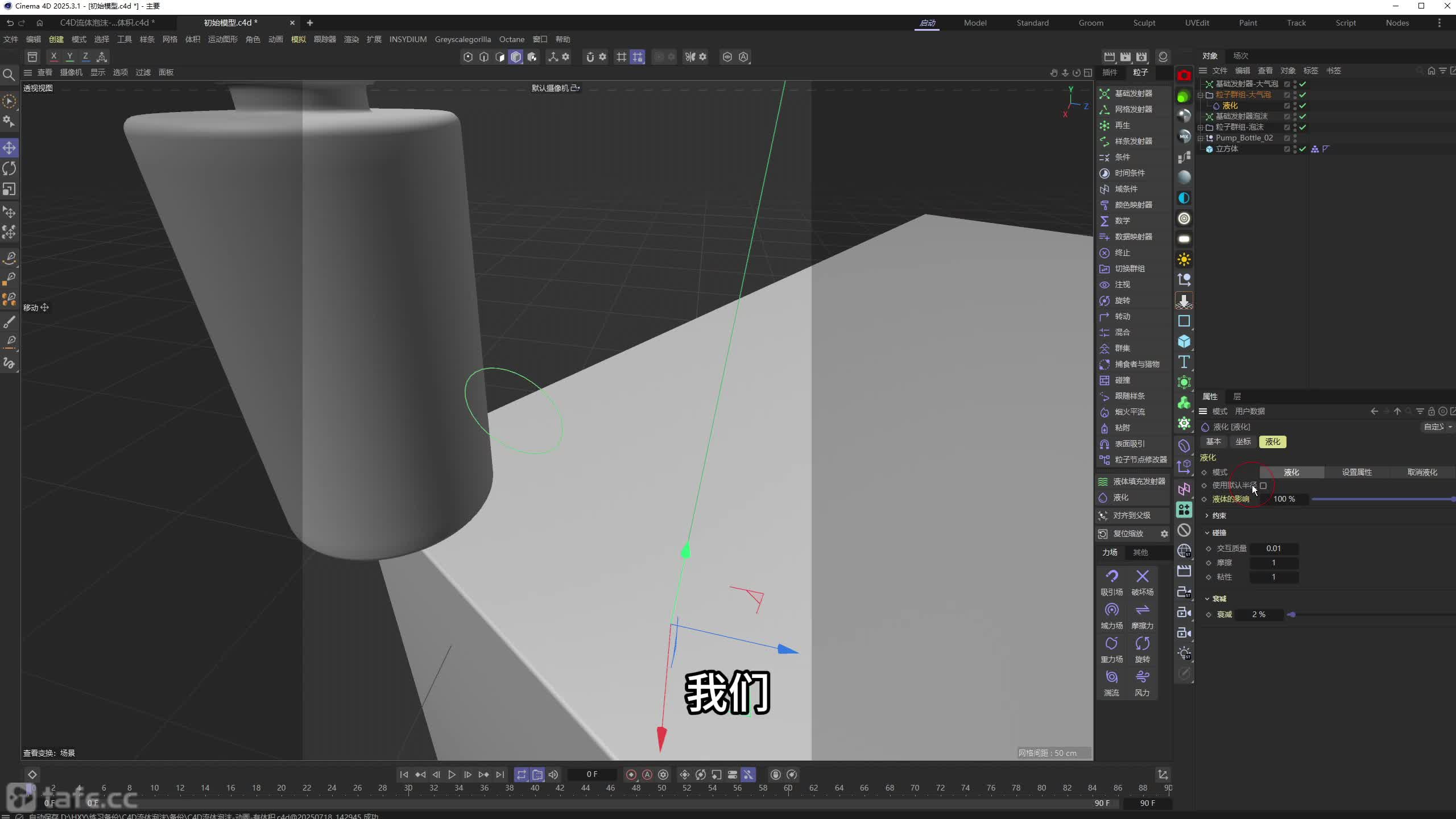Open the 模拟 menu
Screen dimensions: 1456x819
coord(299,39)
